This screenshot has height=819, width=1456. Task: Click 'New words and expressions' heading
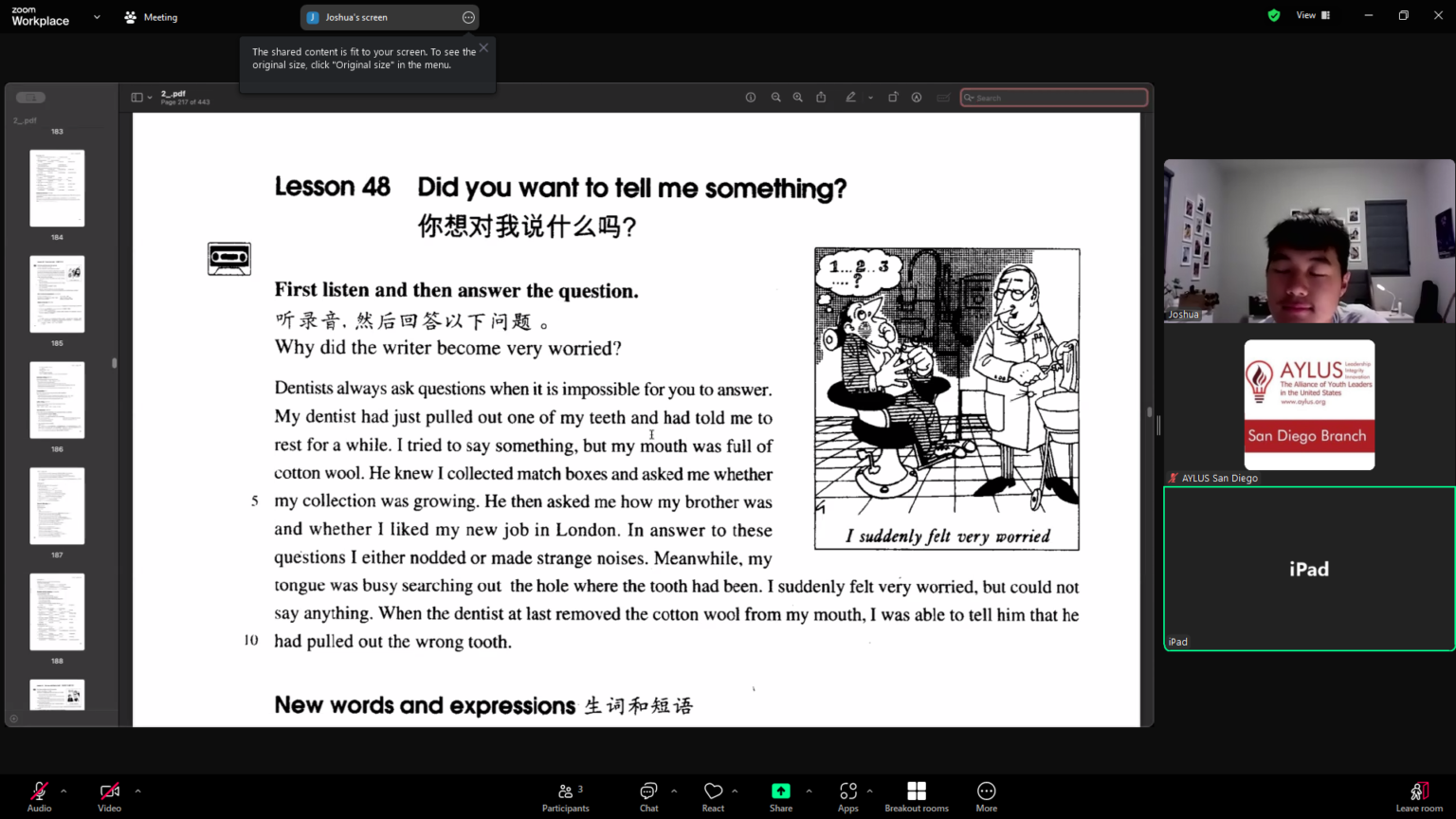pos(425,705)
